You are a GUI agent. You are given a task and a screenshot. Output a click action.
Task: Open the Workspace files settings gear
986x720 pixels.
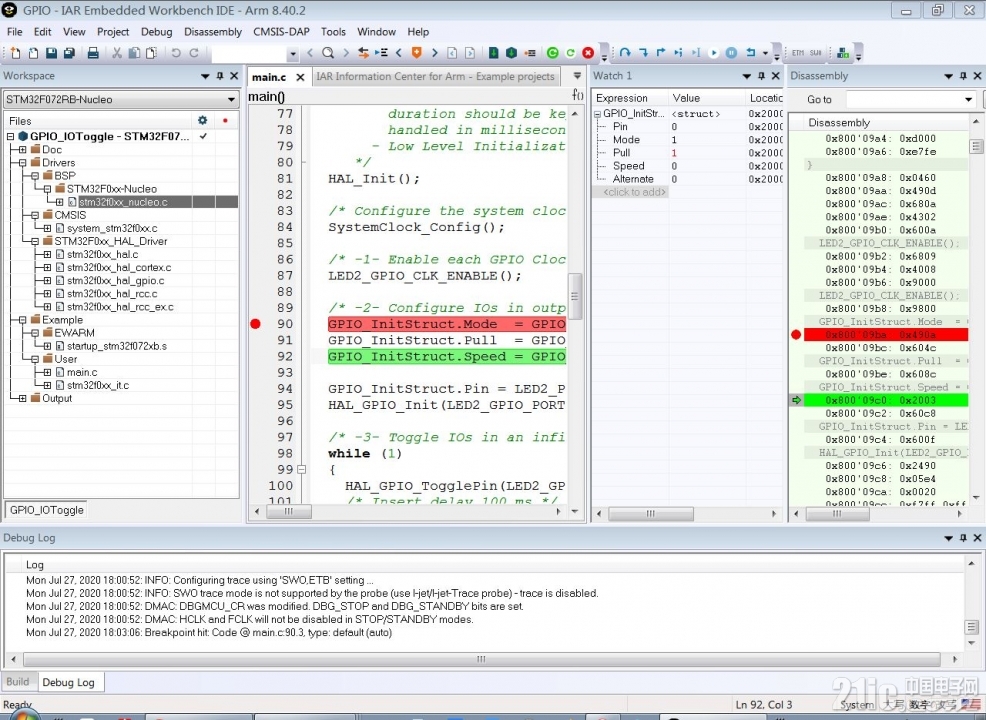202,120
